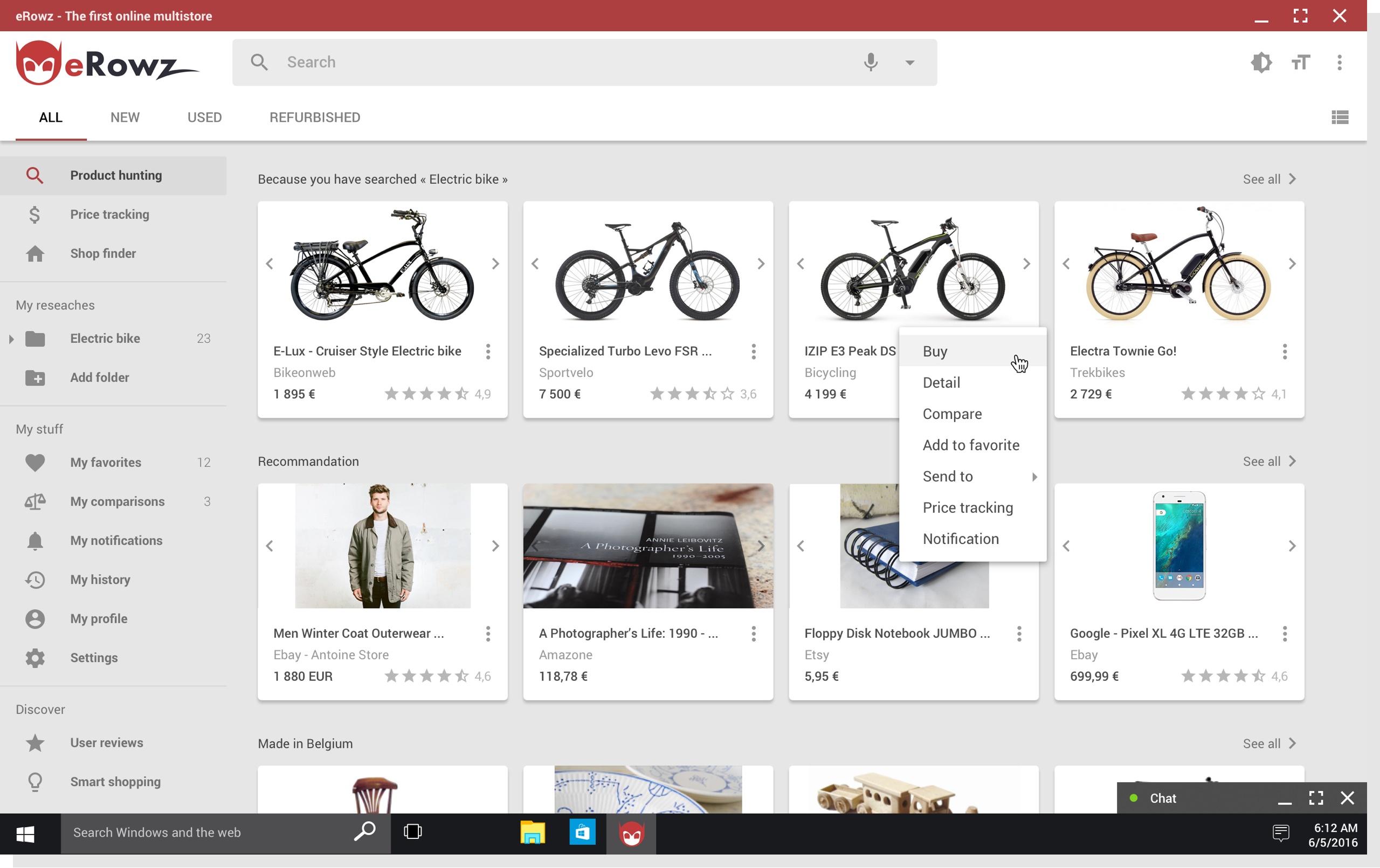Screen dimensions: 1380x868
Task: Open E-Lux Cruiser card three-dot menu
Action: [x=488, y=351]
